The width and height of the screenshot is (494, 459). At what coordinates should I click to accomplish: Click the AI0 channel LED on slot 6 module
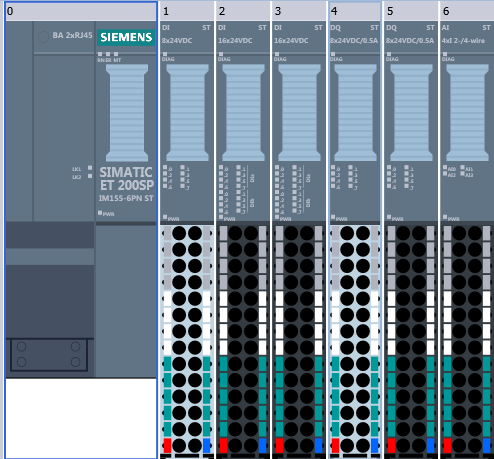(x=445, y=167)
